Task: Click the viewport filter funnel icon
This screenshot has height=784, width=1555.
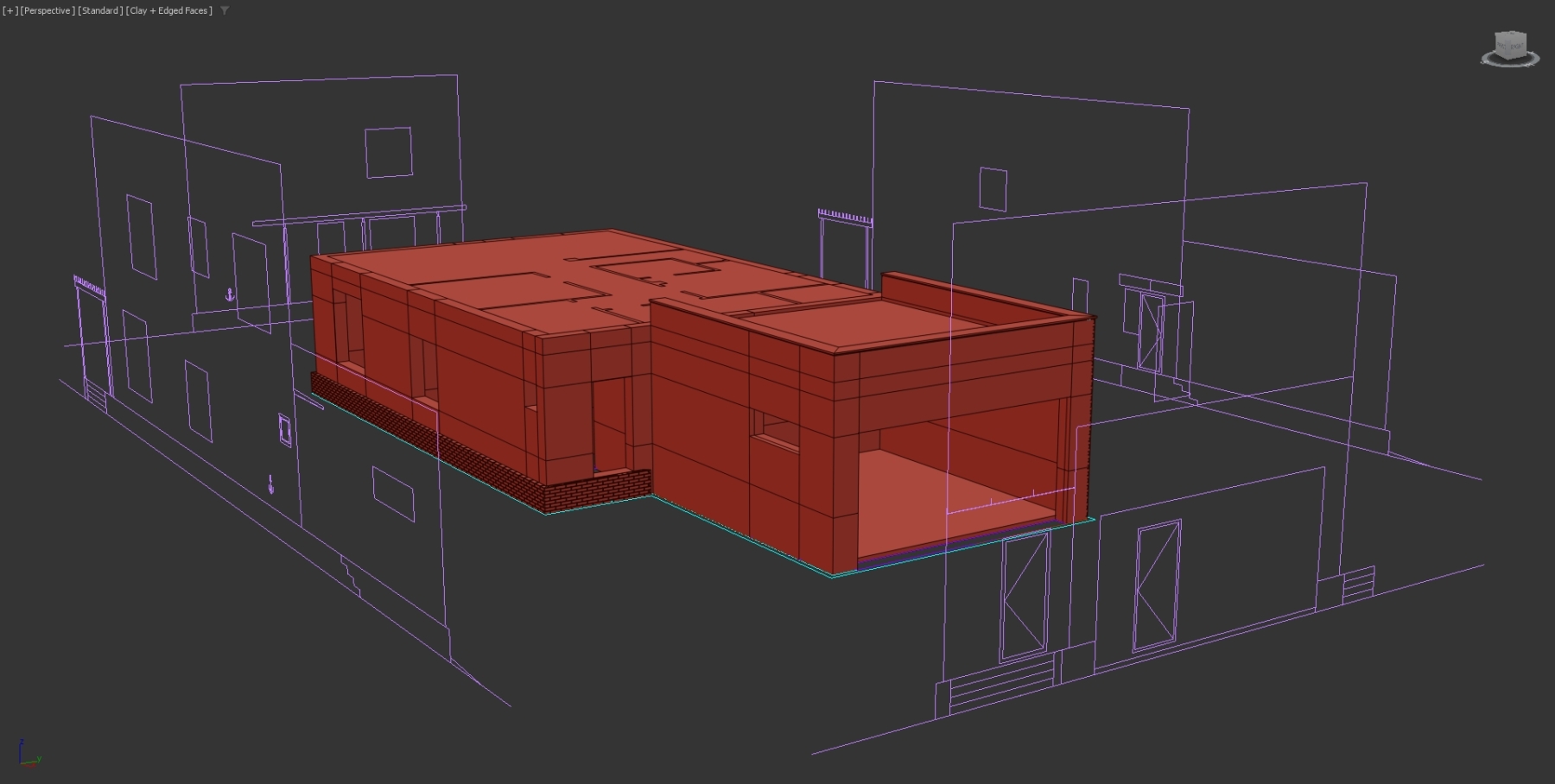Action: [x=225, y=10]
